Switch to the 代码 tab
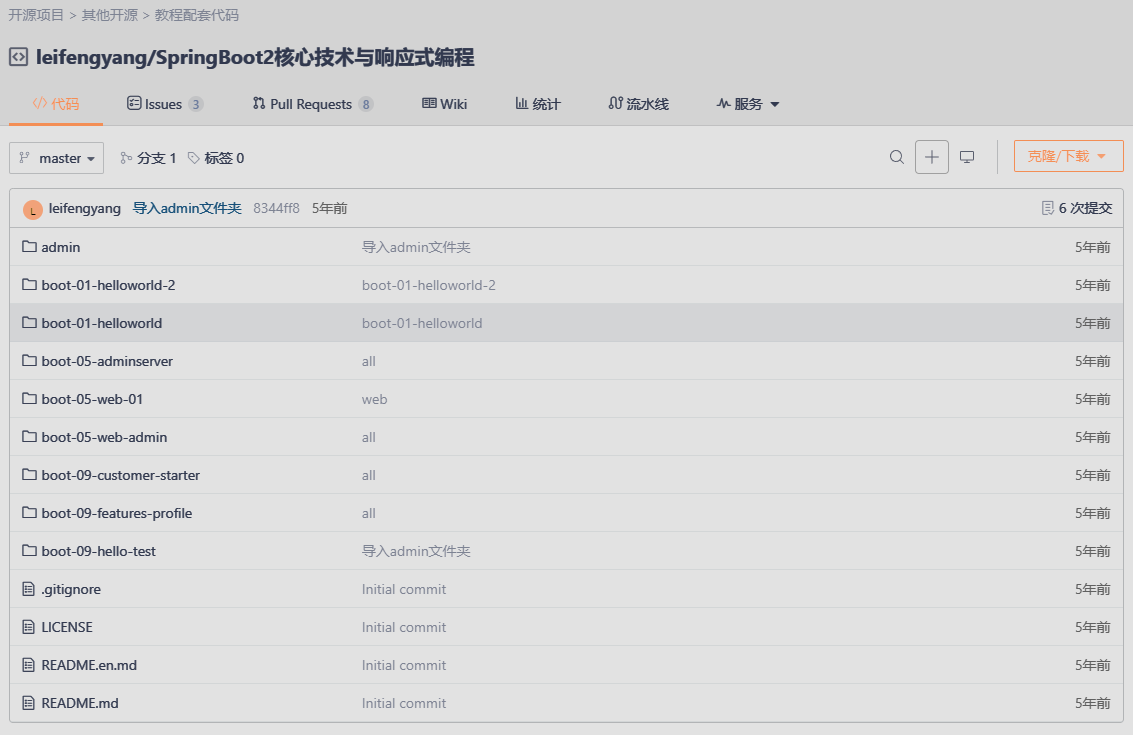Screen dimensions: 1133x735 [56, 104]
